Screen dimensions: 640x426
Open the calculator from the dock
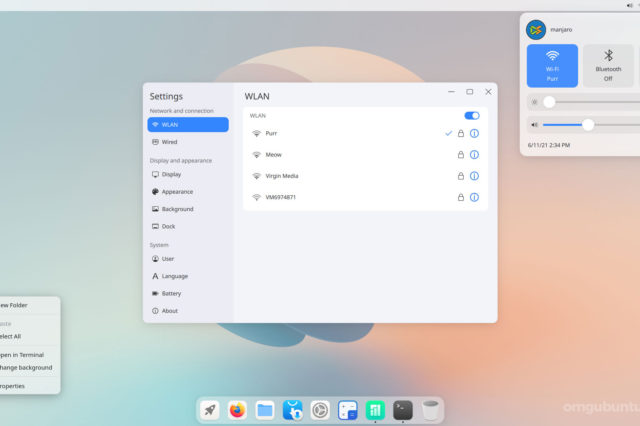pyautogui.click(x=348, y=409)
